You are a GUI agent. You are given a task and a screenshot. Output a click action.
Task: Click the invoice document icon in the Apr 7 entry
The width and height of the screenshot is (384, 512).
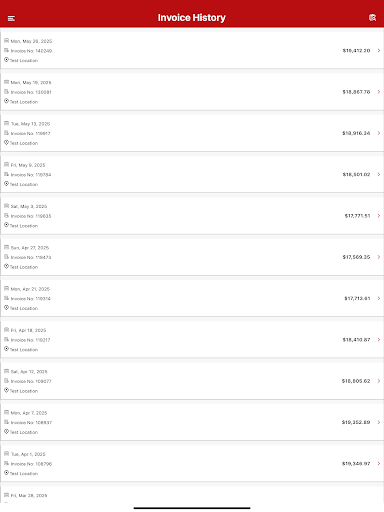point(6,422)
